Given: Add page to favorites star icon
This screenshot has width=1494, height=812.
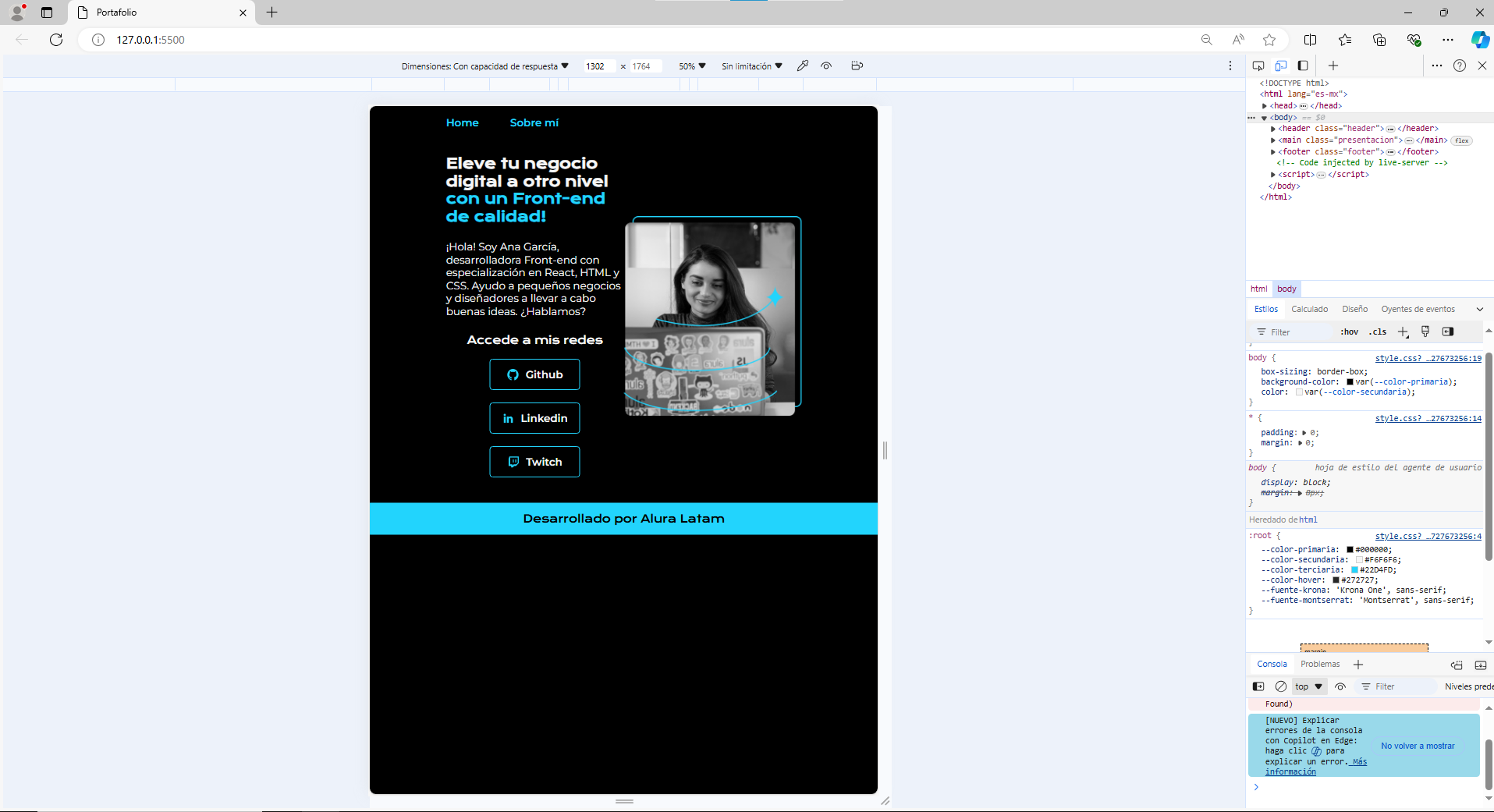Looking at the screenshot, I should point(1269,40).
